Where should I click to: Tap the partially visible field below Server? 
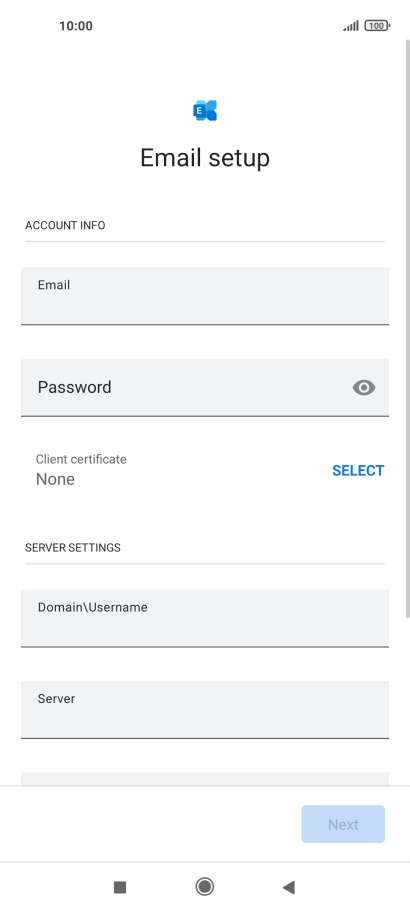[205, 779]
